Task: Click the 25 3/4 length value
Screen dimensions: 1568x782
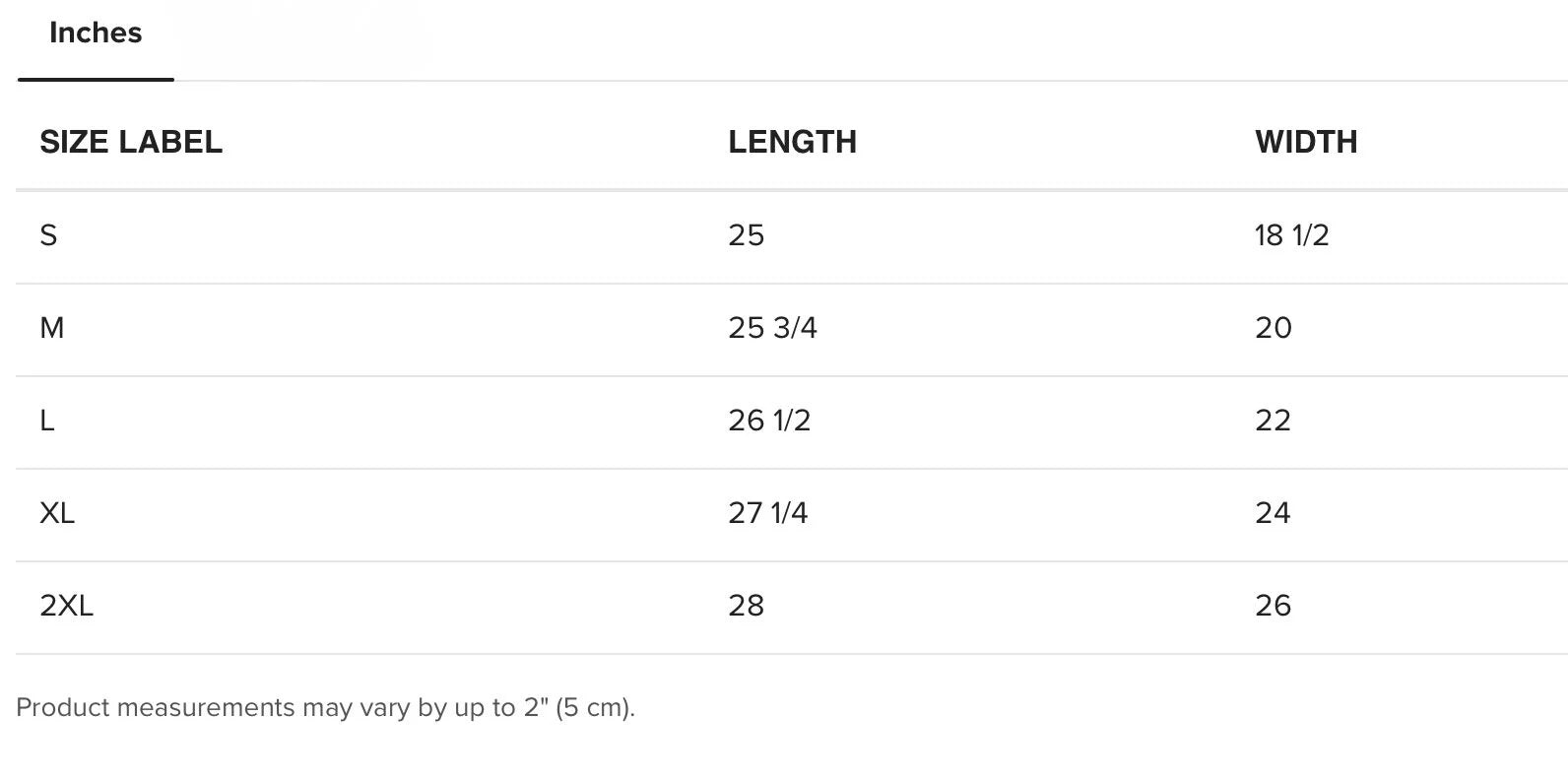Action: pos(772,328)
